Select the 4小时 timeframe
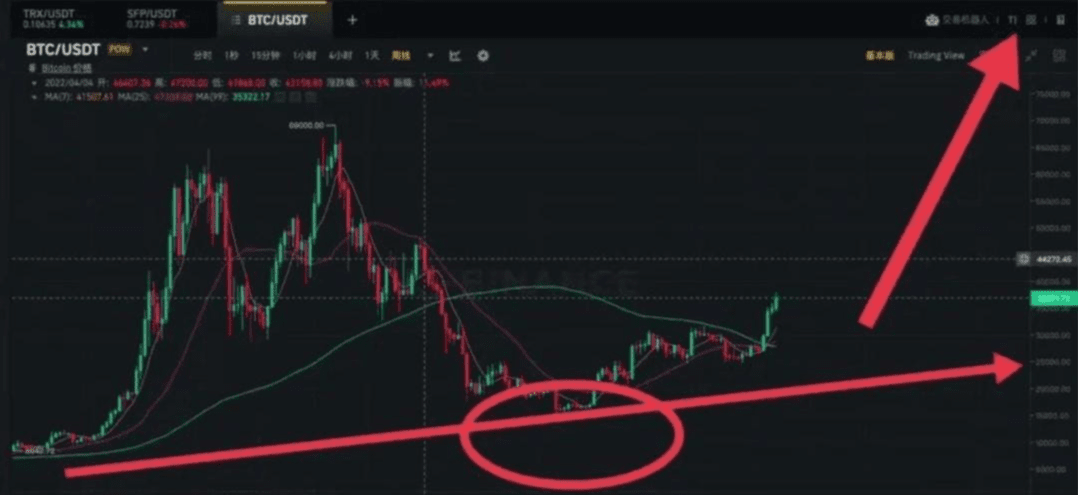1078x495 pixels. click(340, 56)
